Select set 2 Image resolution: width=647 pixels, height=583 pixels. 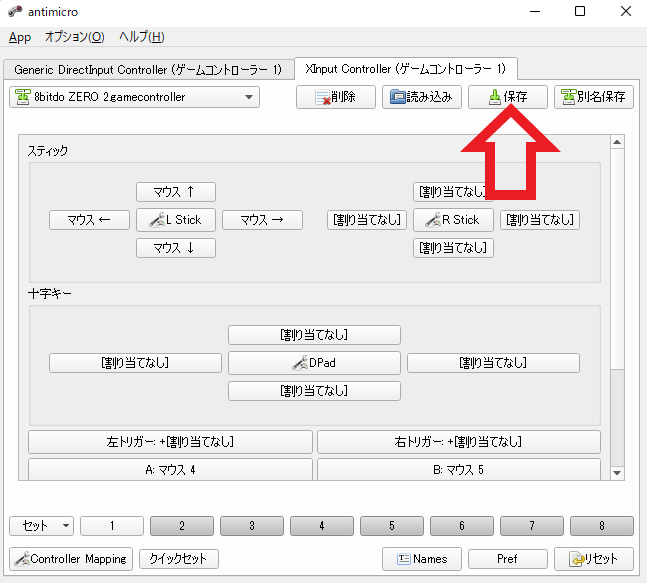point(182,526)
